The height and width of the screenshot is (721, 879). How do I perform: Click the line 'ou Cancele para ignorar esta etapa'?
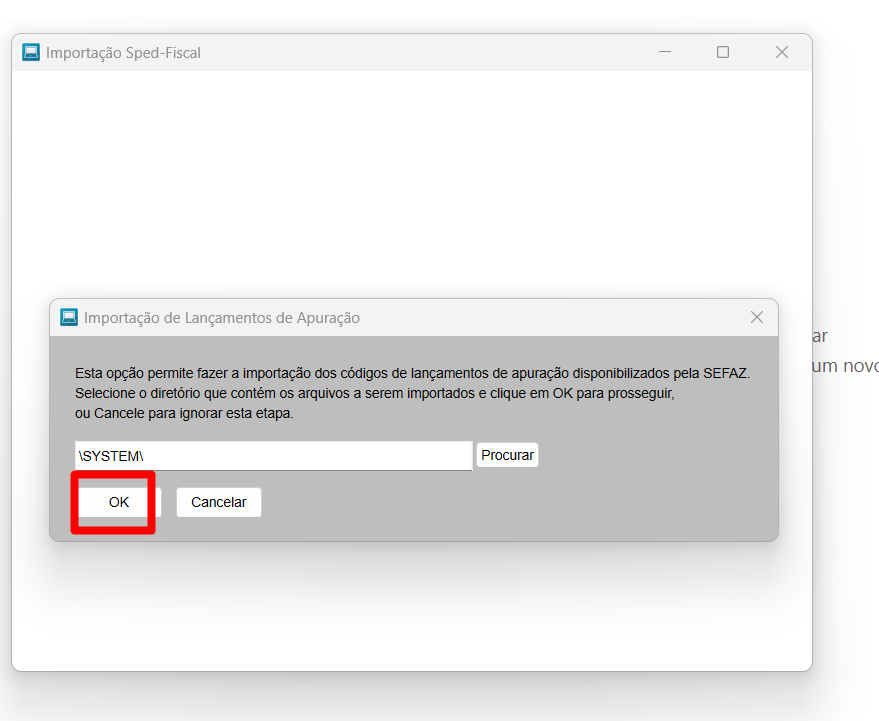[184, 413]
